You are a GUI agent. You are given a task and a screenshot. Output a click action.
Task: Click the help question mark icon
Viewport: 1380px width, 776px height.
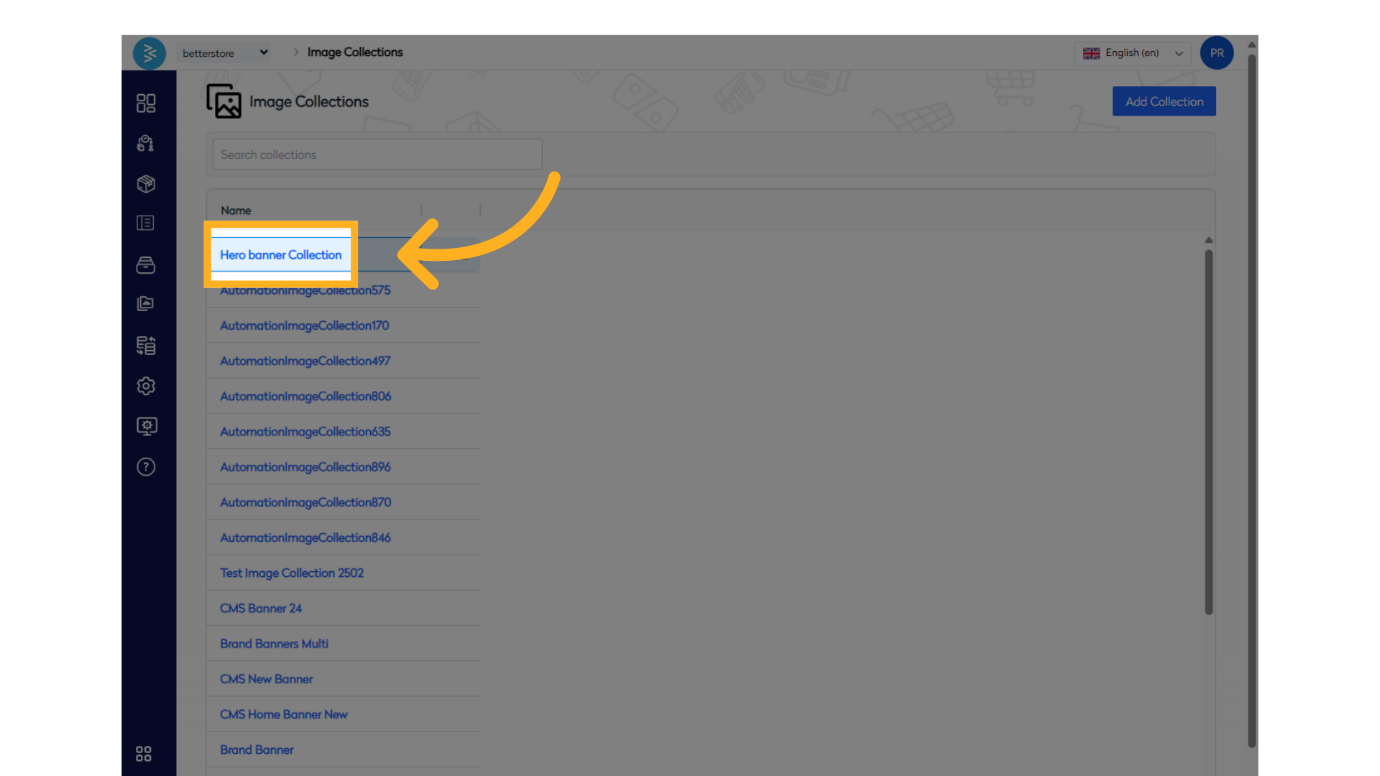click(146, 467)
